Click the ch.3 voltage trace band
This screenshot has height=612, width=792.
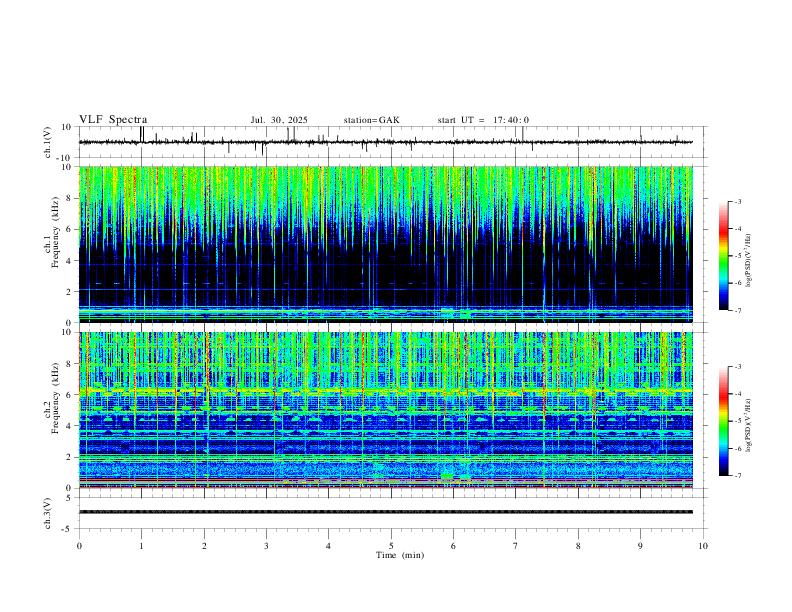386,512
